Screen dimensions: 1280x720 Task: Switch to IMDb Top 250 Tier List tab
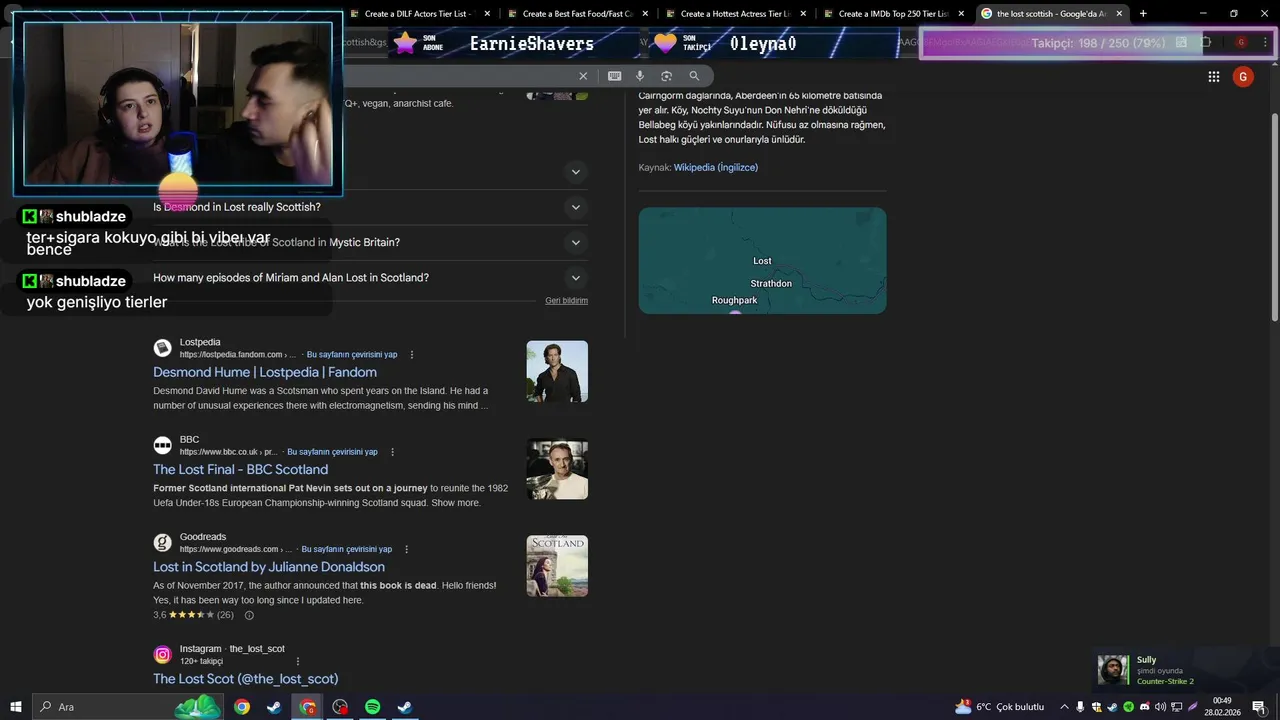tap(894, 14)
